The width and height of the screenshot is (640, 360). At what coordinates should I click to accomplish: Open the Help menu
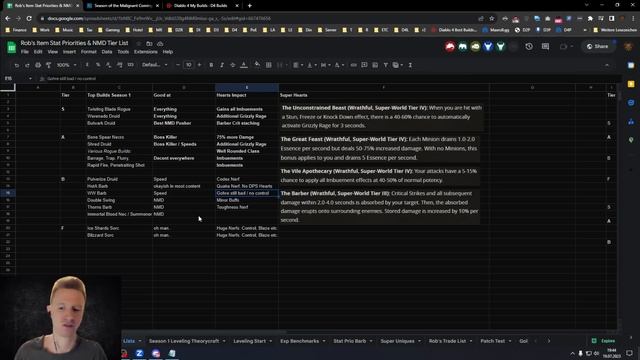[x=168, y=52]
